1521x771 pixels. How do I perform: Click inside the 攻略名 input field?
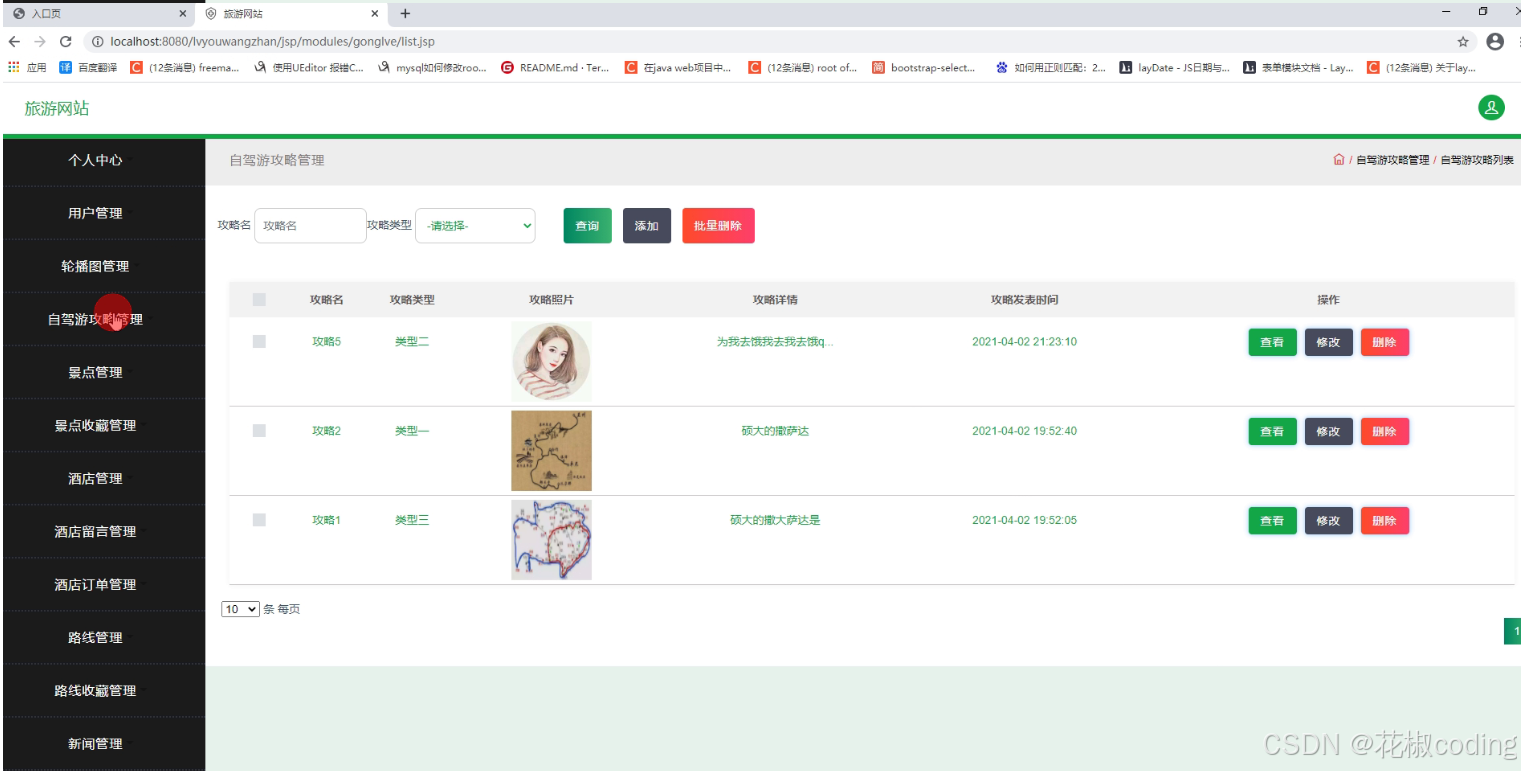click(x=309, y=225)
